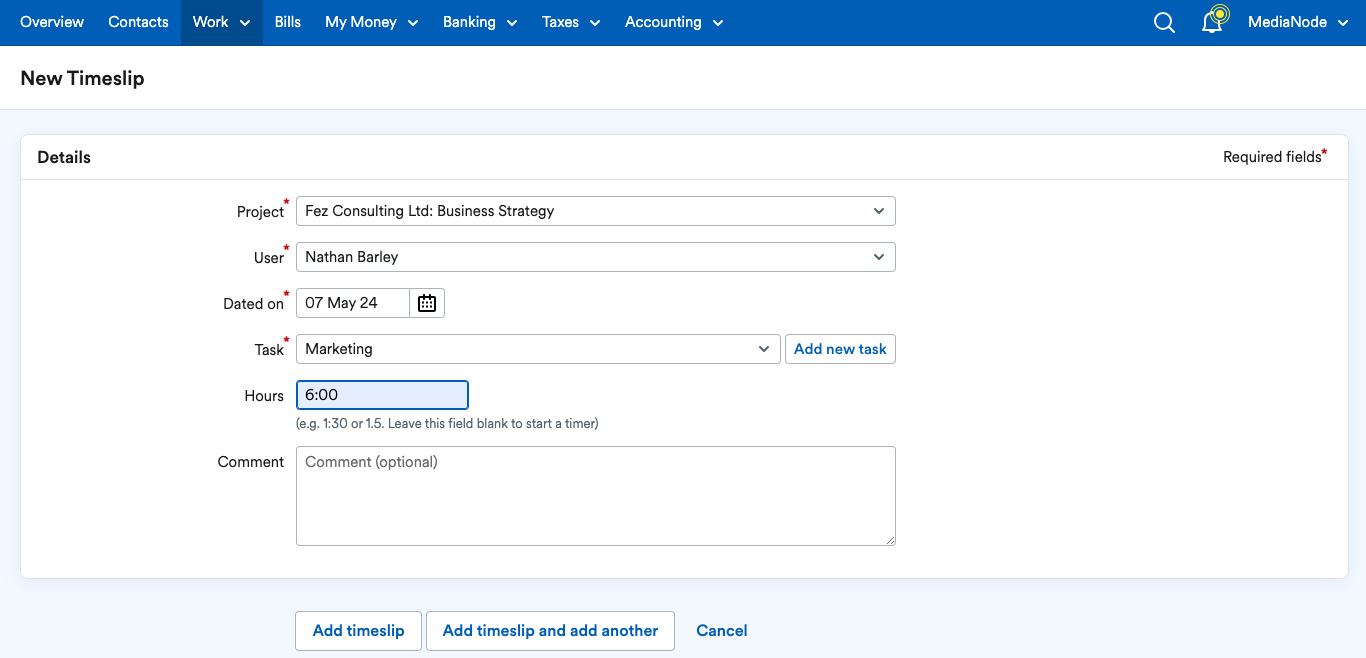This screenshot has width=1366, height=658.
Task: Open the Banking menu
Action: tap(480, 22)
